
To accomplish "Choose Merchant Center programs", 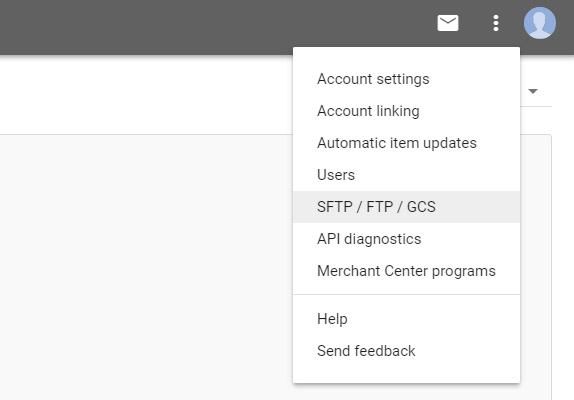I will click(406, 271).
